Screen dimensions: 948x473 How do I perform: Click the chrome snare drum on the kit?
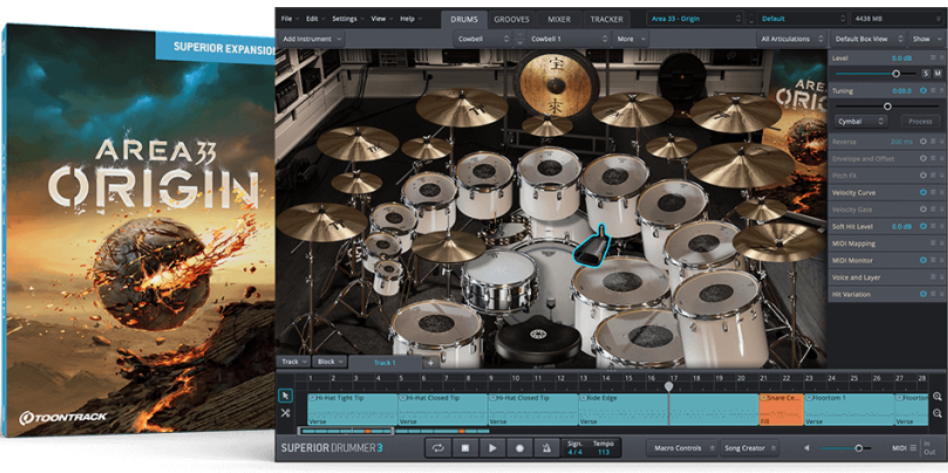point(499,281)
